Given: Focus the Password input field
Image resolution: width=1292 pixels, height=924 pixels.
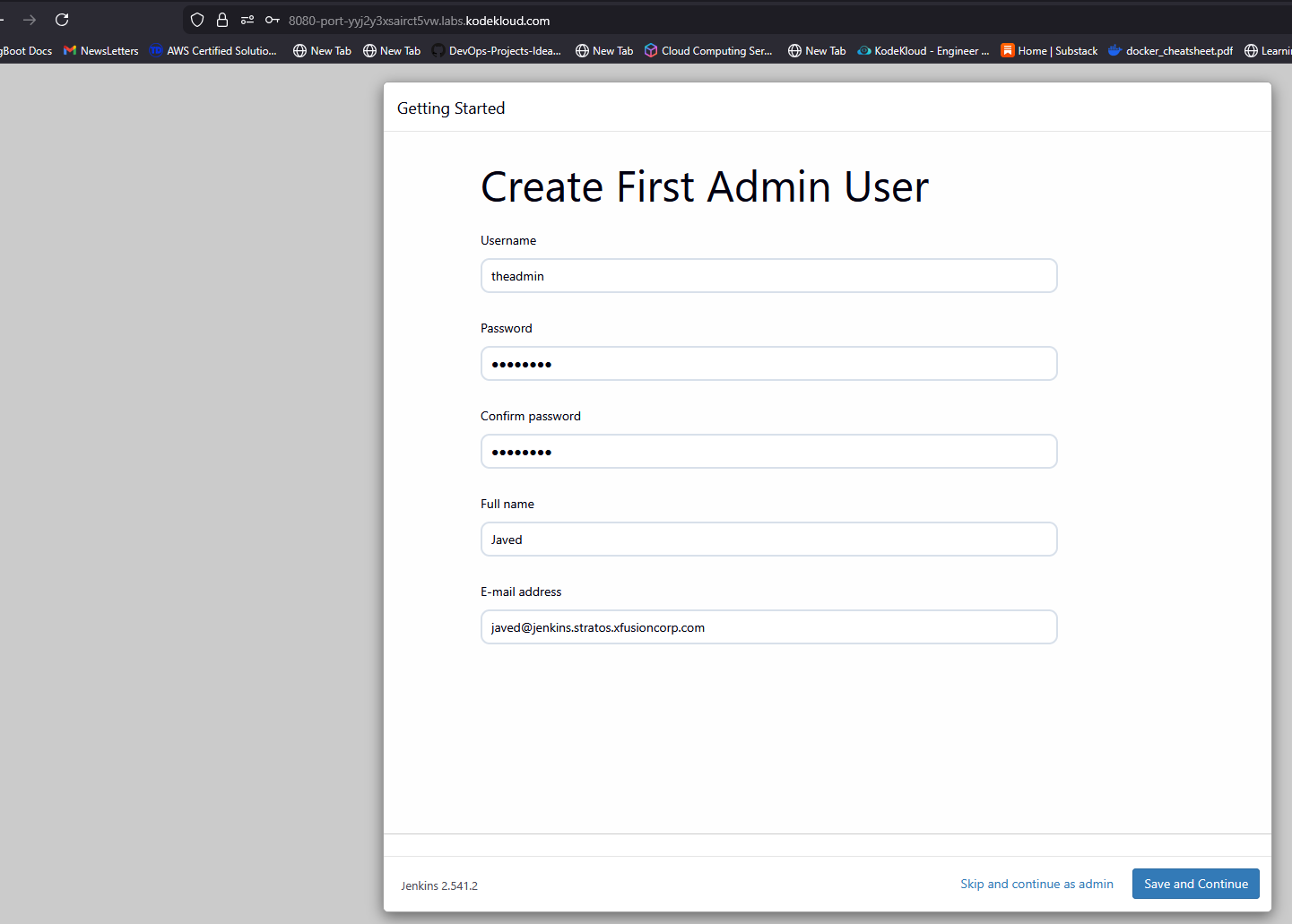Looking at the screenshot, I should coord(768,364).
